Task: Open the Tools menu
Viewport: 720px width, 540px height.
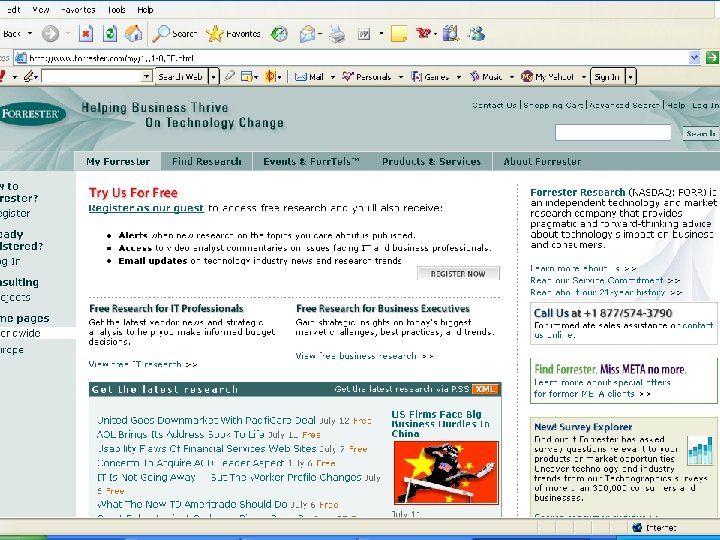Action: 117,10
